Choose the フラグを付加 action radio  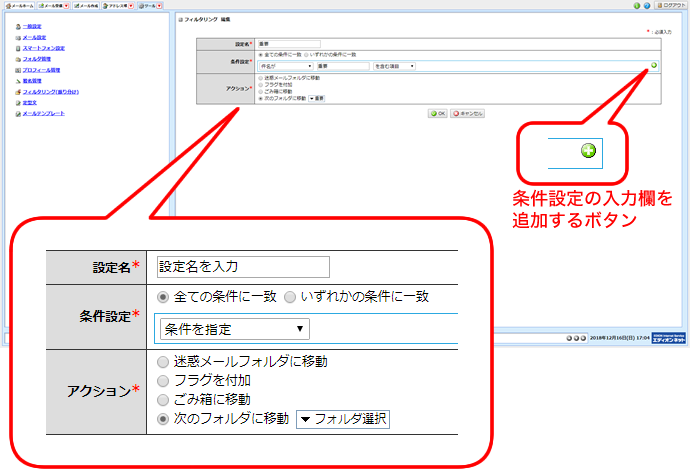pos(259,84)
